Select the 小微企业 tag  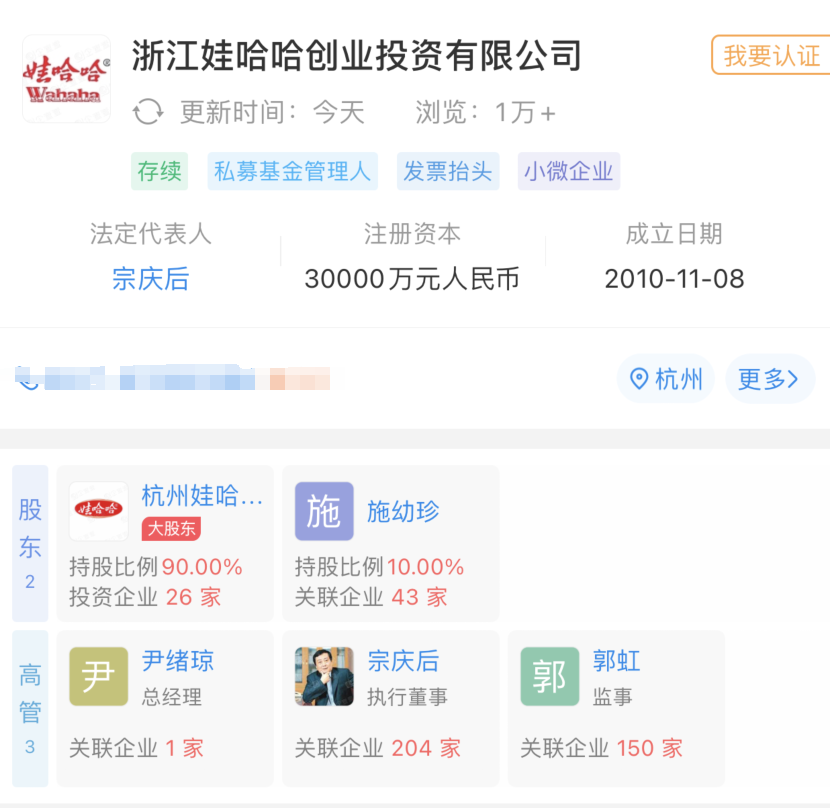click(568, 171)
